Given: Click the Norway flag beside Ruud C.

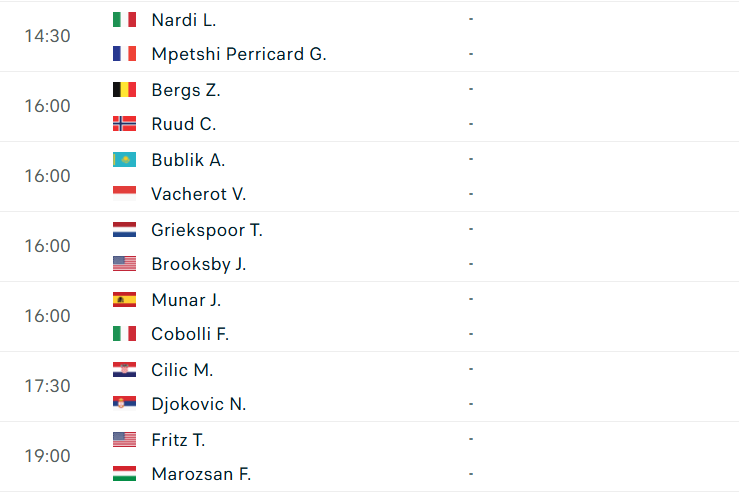Looking at the screenshot, I should (x=124, y=124).
